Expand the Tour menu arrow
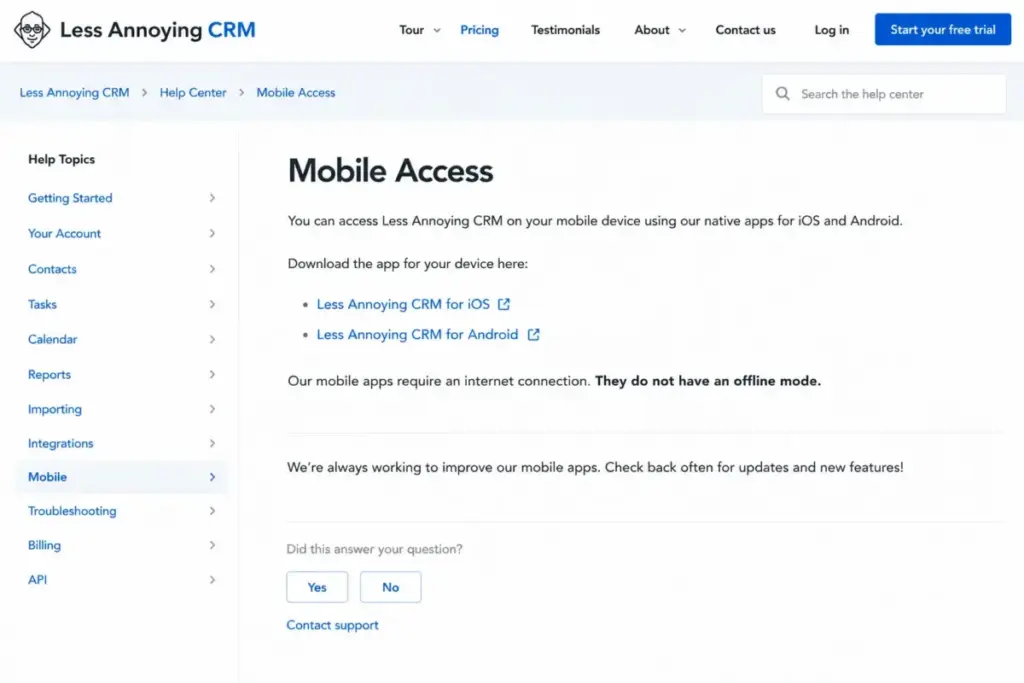This screenshot has height=683, width=1024. point(437,30)
